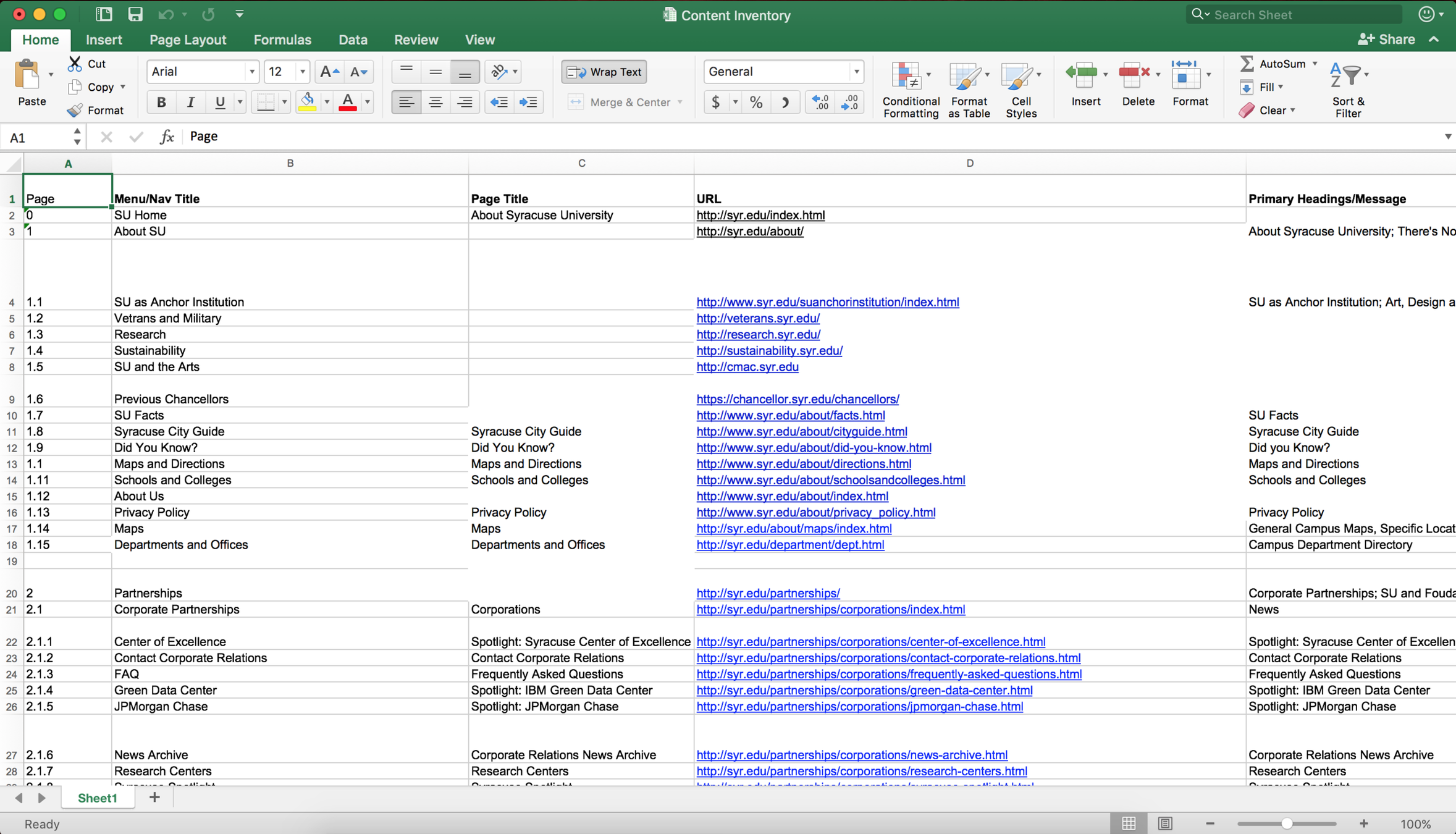Screen dimensions: 1456x834
Task: Click the Share button
Action: coord(1387,40)
